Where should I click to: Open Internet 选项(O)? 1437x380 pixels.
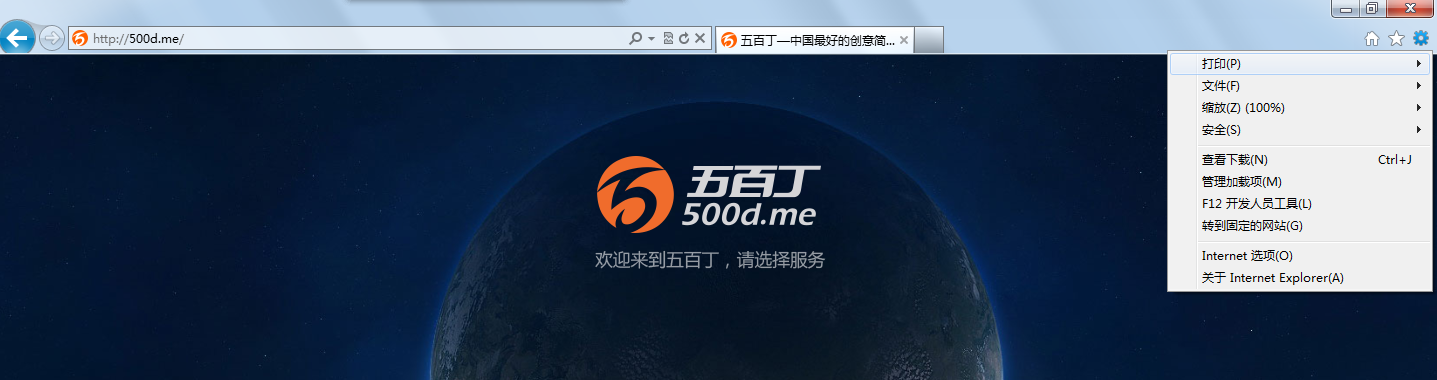pos(1299,256)
